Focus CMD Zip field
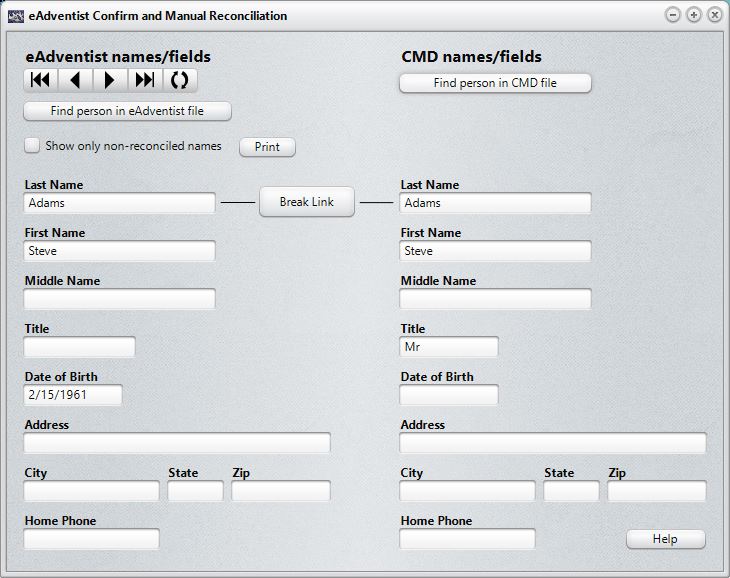The height and width of the screenshot is (578, 730). 656,491
